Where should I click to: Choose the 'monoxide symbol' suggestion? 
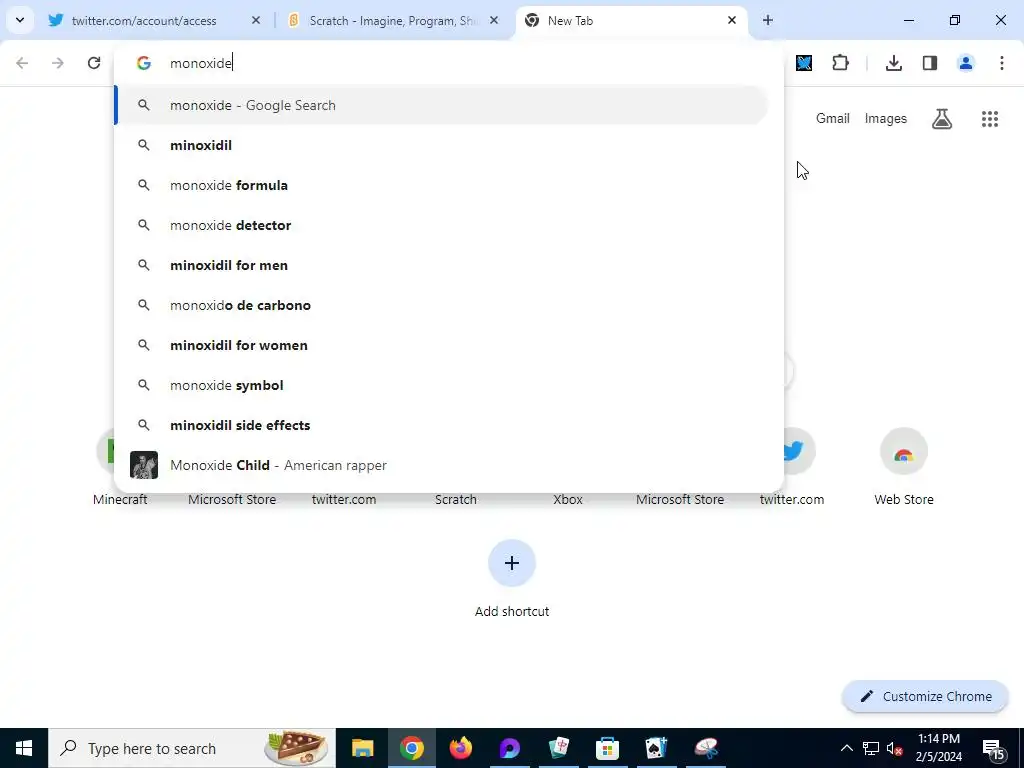[x=441, y=385]
